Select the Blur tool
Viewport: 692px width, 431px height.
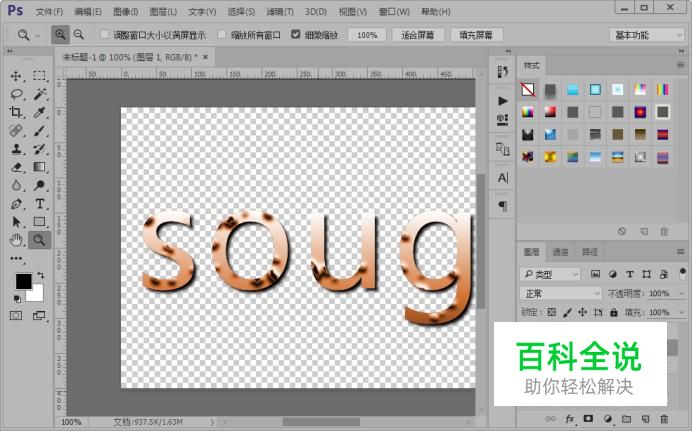(x=16, y=185)
